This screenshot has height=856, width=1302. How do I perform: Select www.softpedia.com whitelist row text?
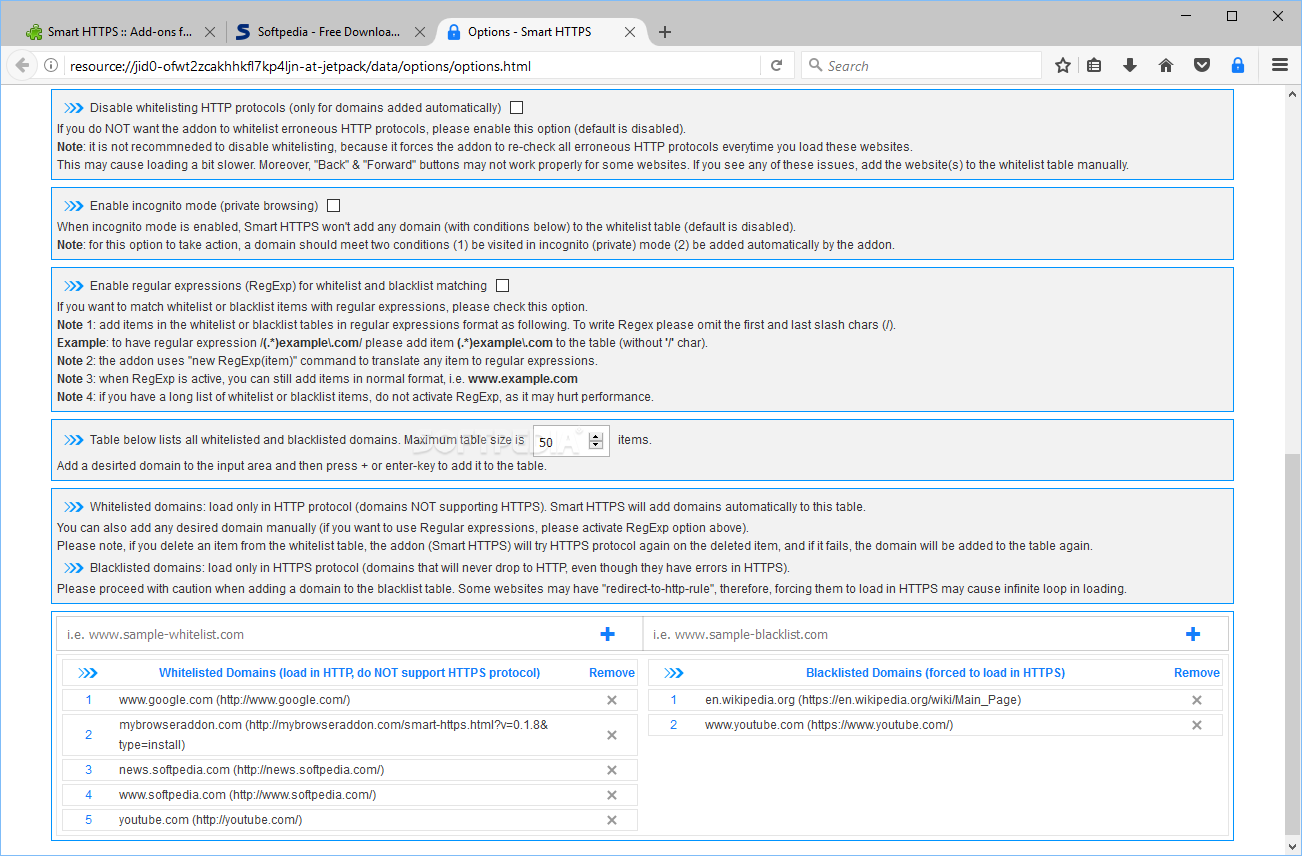pyautogui.click(x=247, y=795)
